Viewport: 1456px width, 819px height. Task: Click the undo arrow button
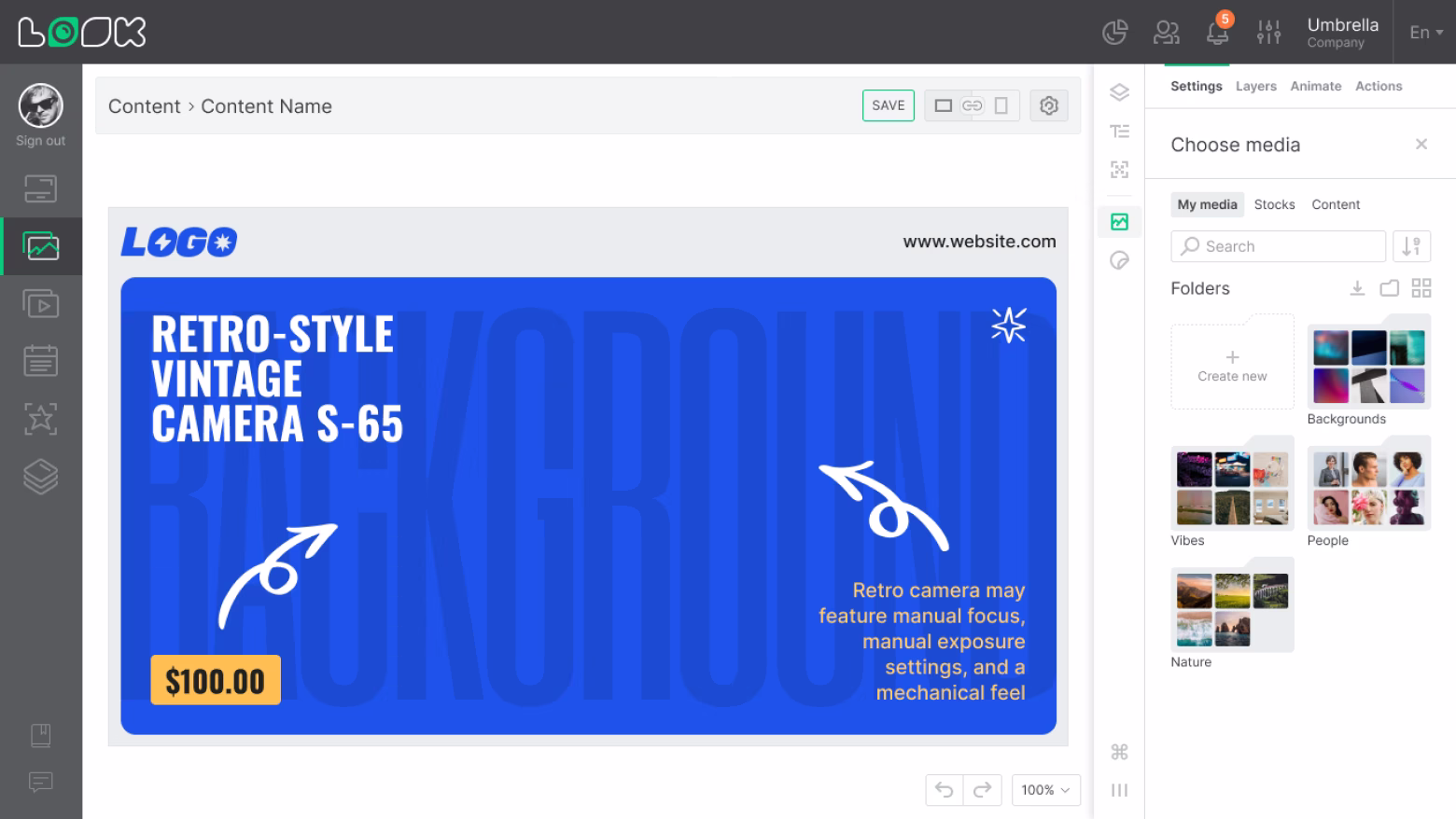click(945, 790)
